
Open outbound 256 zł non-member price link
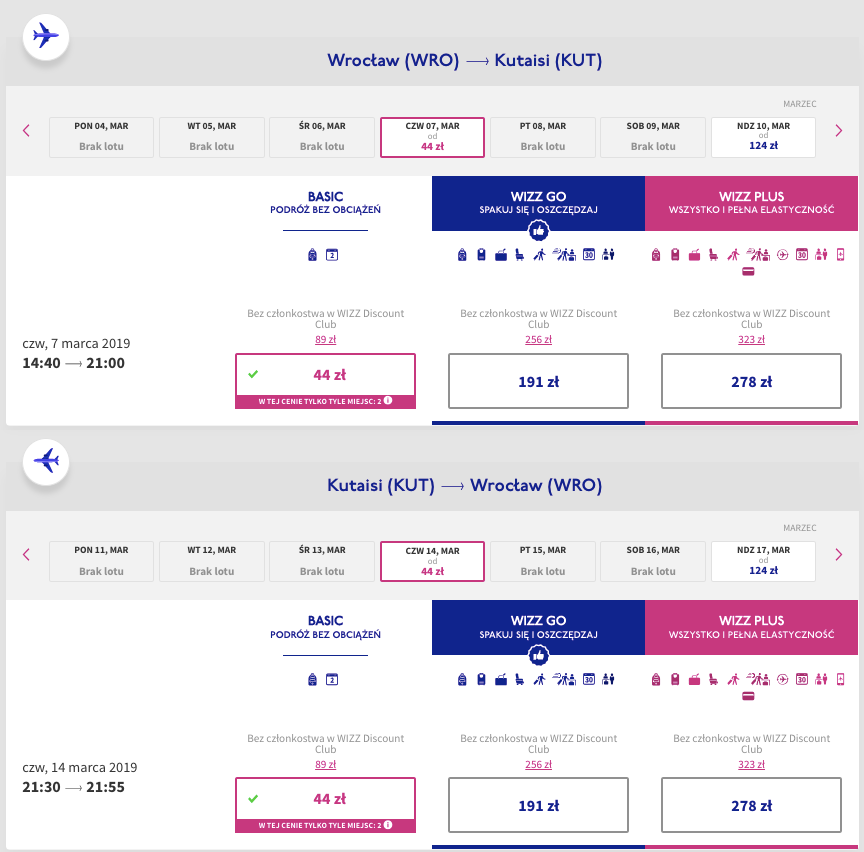538,339
